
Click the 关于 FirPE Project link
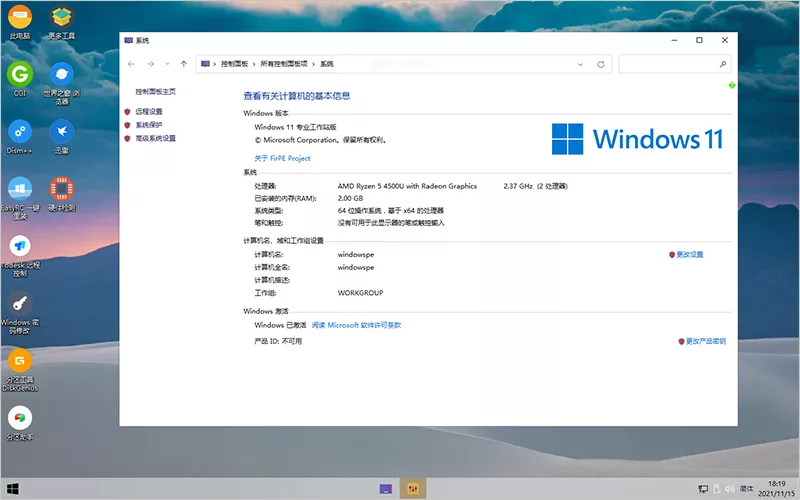[282, 158]
